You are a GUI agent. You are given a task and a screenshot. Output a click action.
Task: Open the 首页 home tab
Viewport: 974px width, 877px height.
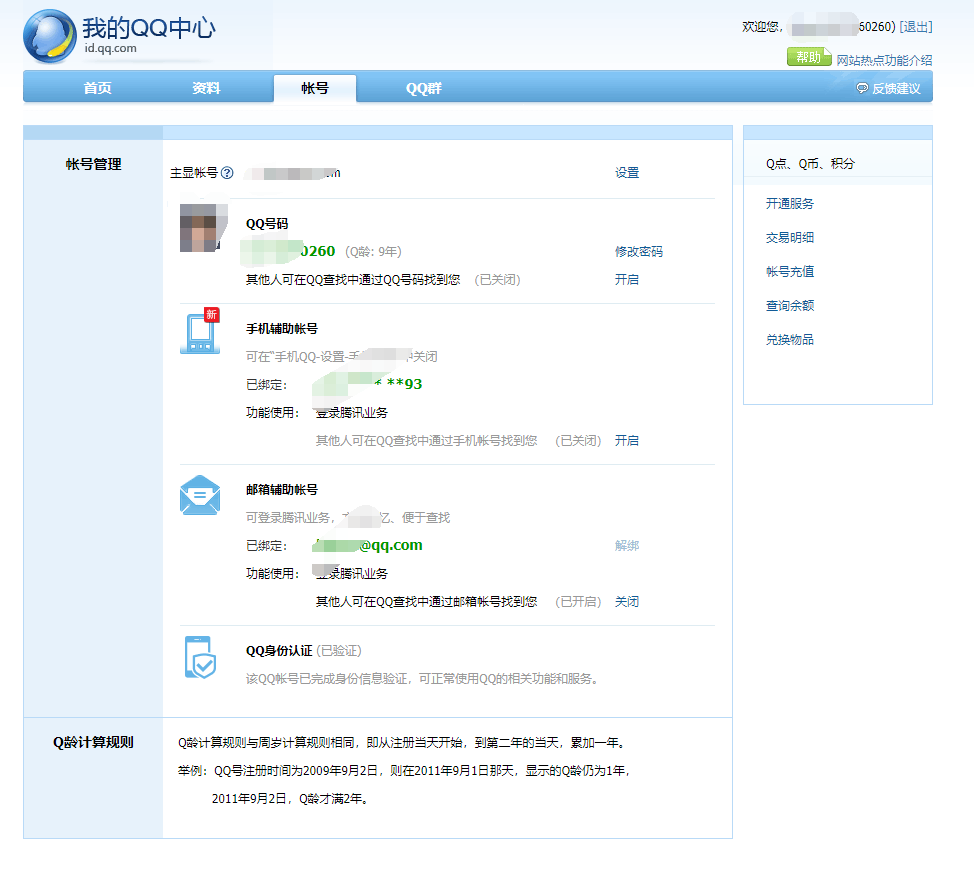tap(97, 88)
